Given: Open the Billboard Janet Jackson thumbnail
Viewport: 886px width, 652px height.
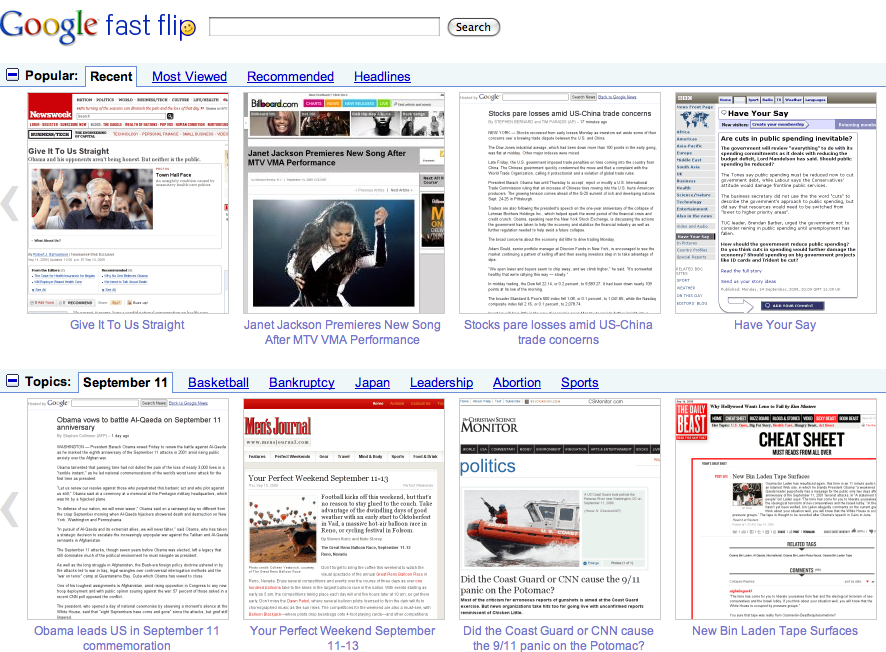Looking at the screenshot, I should 343,203.
